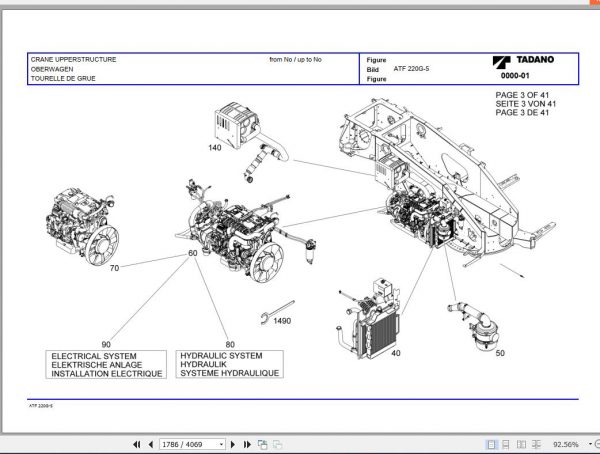Click part number 90 label
Screen dimensions: 600x454
[106, 345]
